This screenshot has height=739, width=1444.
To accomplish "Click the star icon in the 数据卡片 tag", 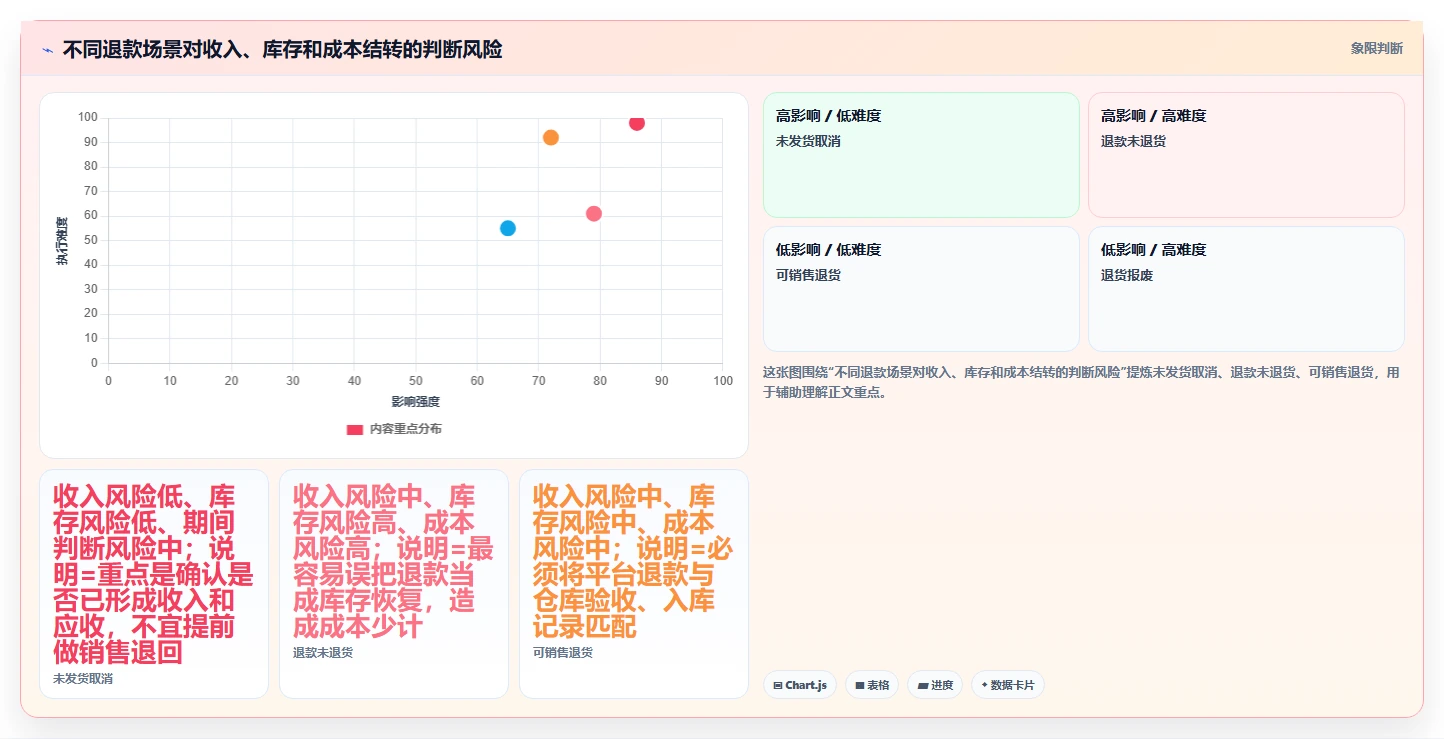I will 984,686.
